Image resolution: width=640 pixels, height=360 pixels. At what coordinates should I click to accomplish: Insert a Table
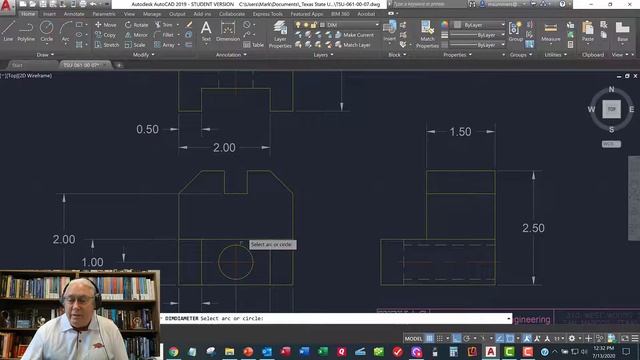click(253, 45)
